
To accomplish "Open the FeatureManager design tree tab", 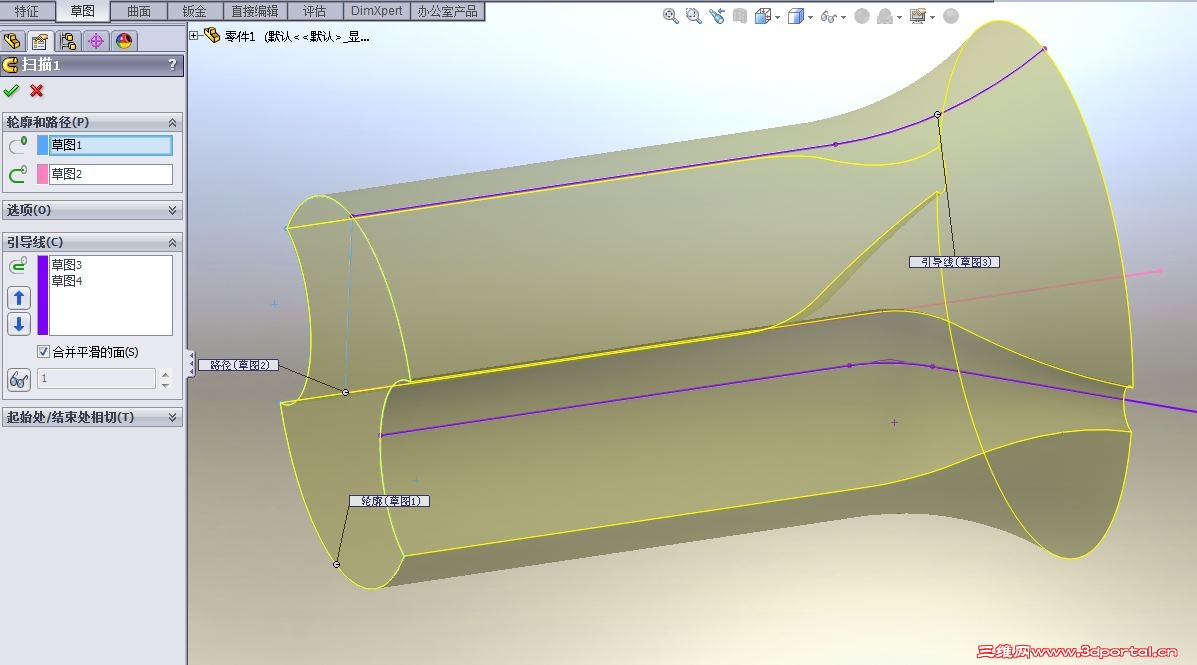I will point(12,41).
